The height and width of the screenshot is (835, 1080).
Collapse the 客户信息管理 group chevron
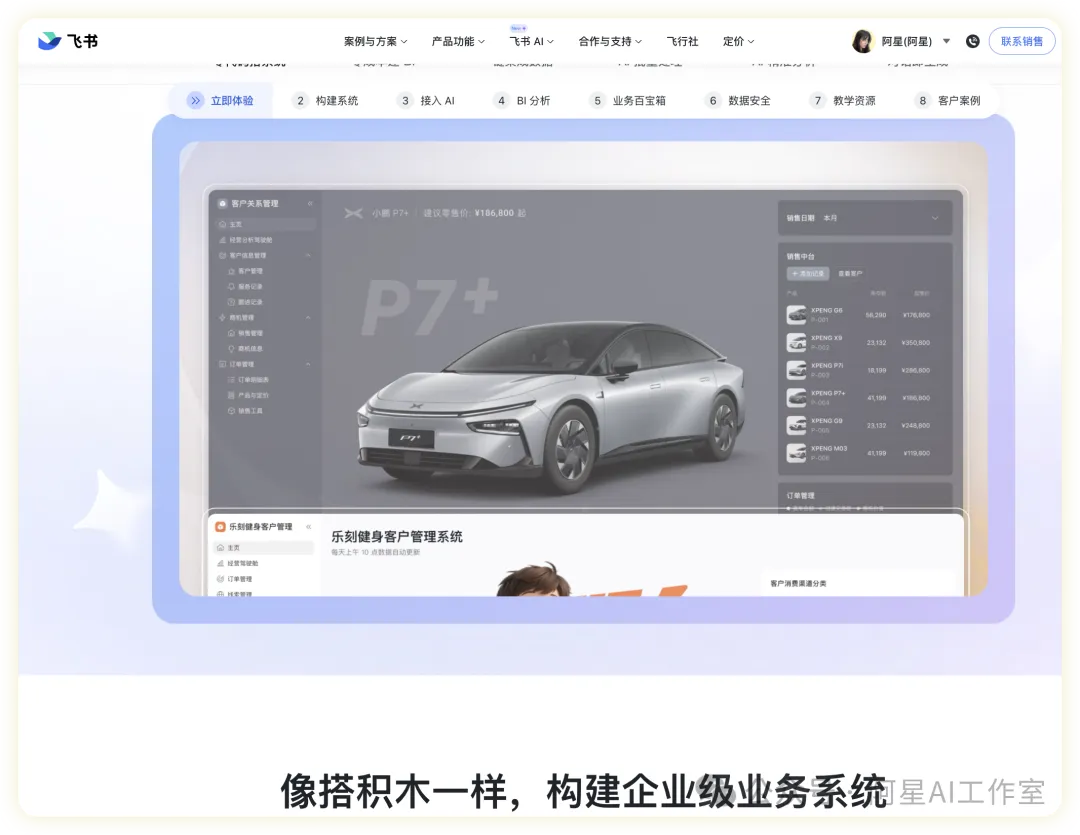coord(308,256)
